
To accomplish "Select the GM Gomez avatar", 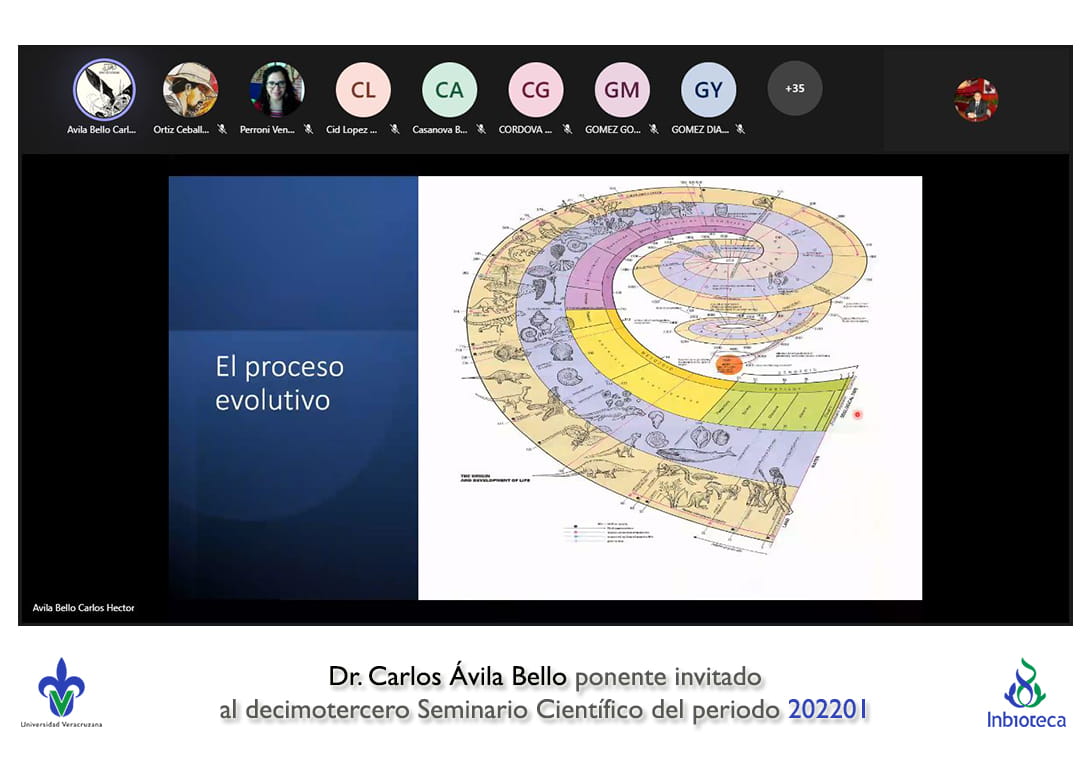I will pyautogui.click(x=622, y=90).
